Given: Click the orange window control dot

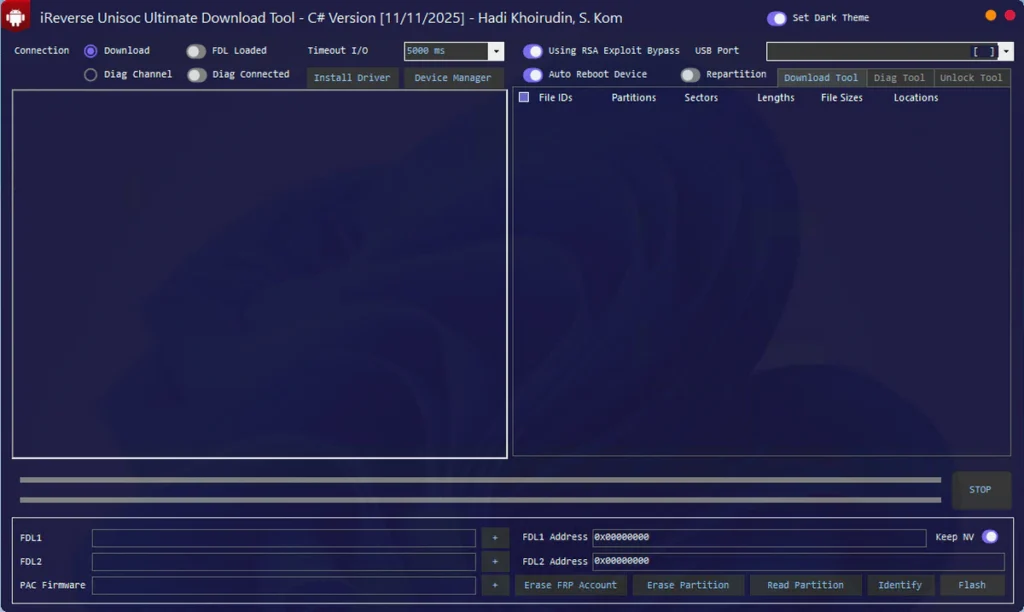Looking at the screenshot, I should point(990,15).
